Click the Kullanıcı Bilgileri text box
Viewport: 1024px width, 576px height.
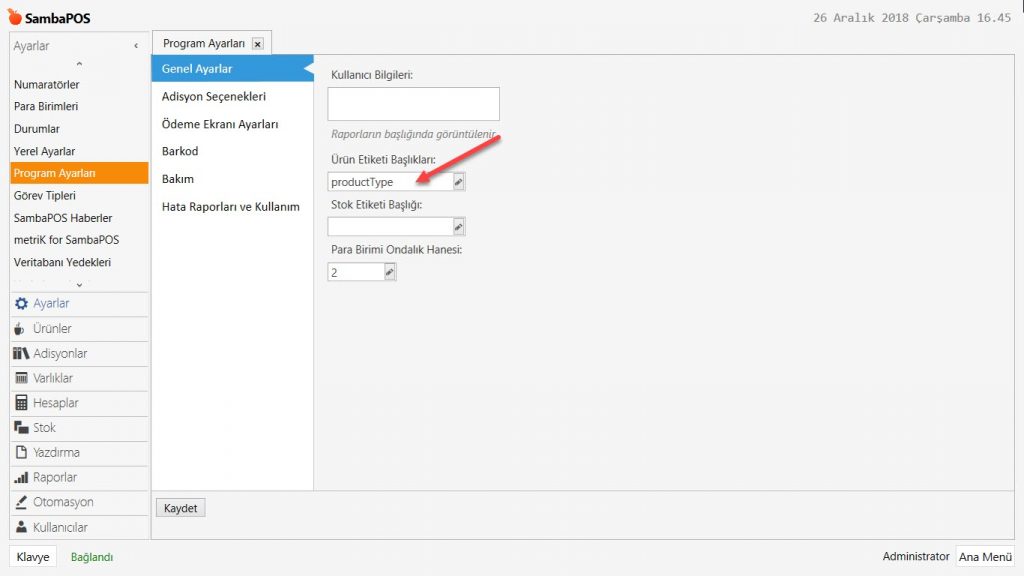(x=413, y=104)
